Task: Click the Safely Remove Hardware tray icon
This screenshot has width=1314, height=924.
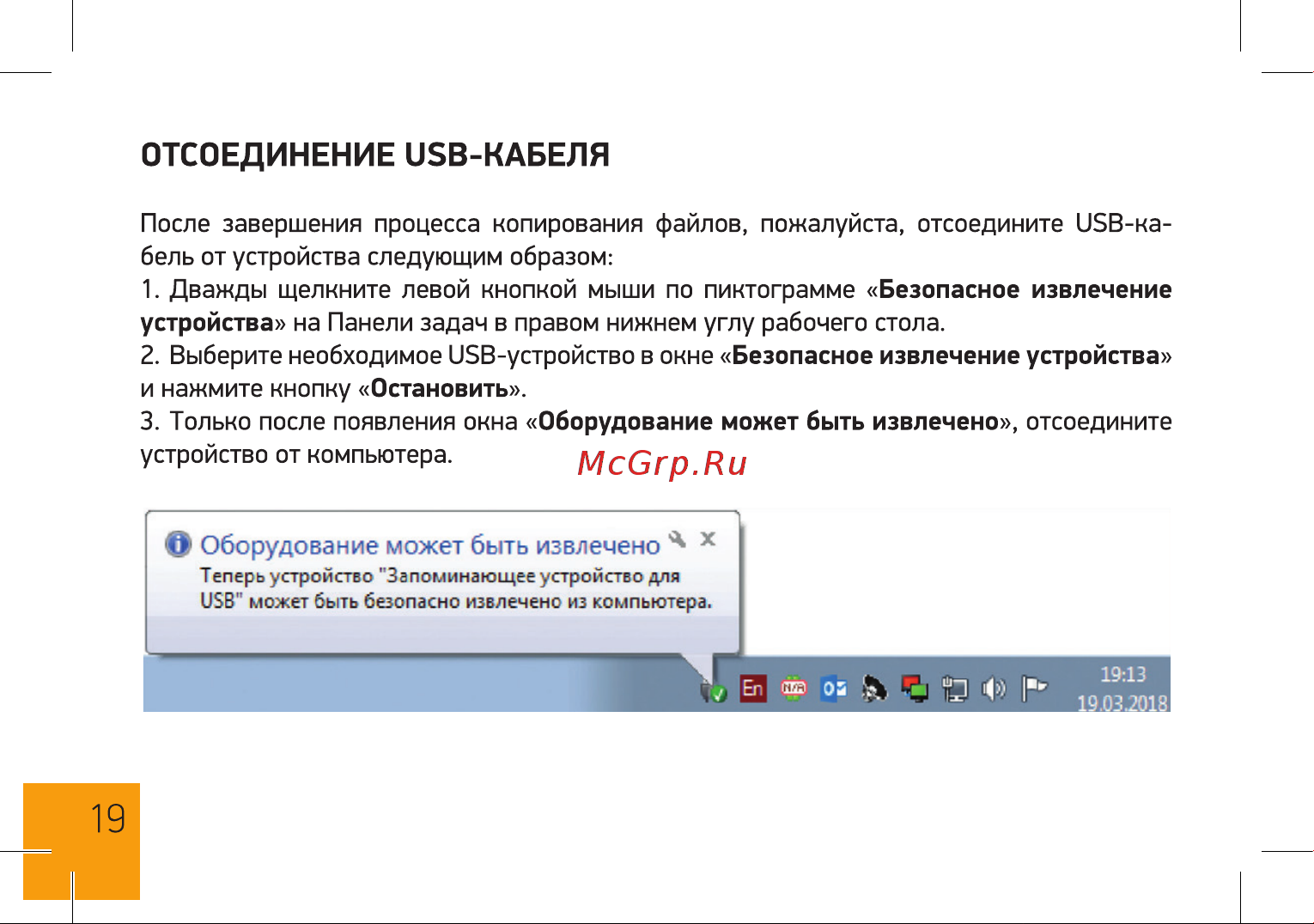Action: tap(714, 690)
